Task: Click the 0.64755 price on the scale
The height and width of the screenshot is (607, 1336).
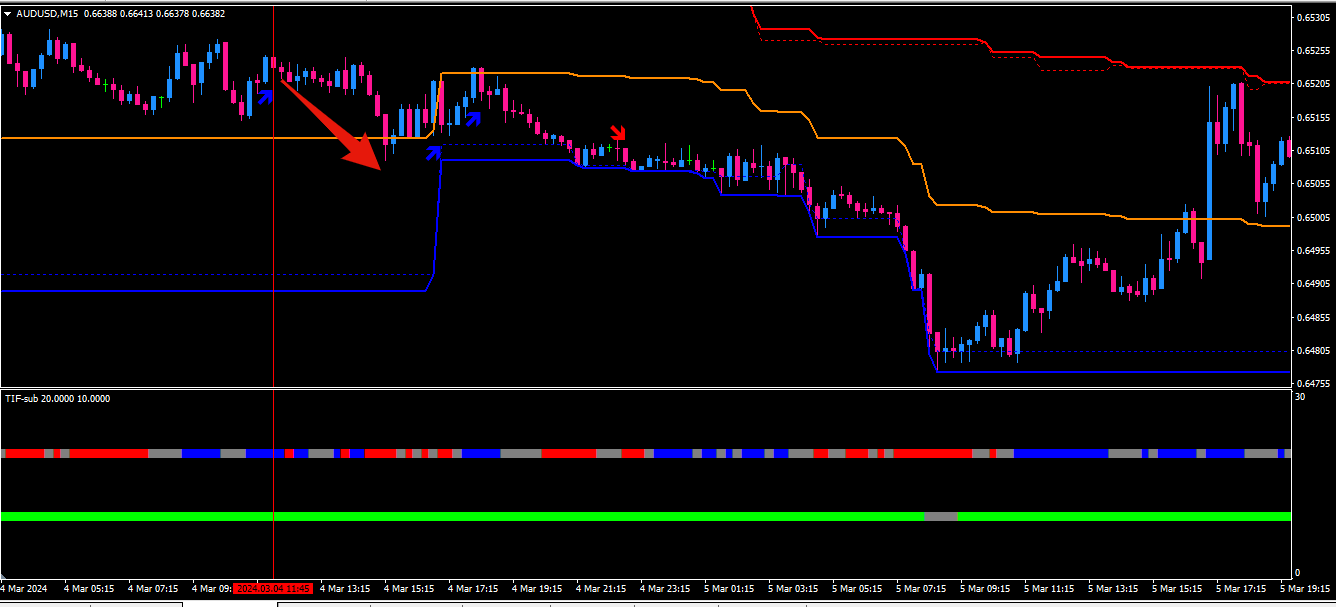Action: [x=1312, y=384]
